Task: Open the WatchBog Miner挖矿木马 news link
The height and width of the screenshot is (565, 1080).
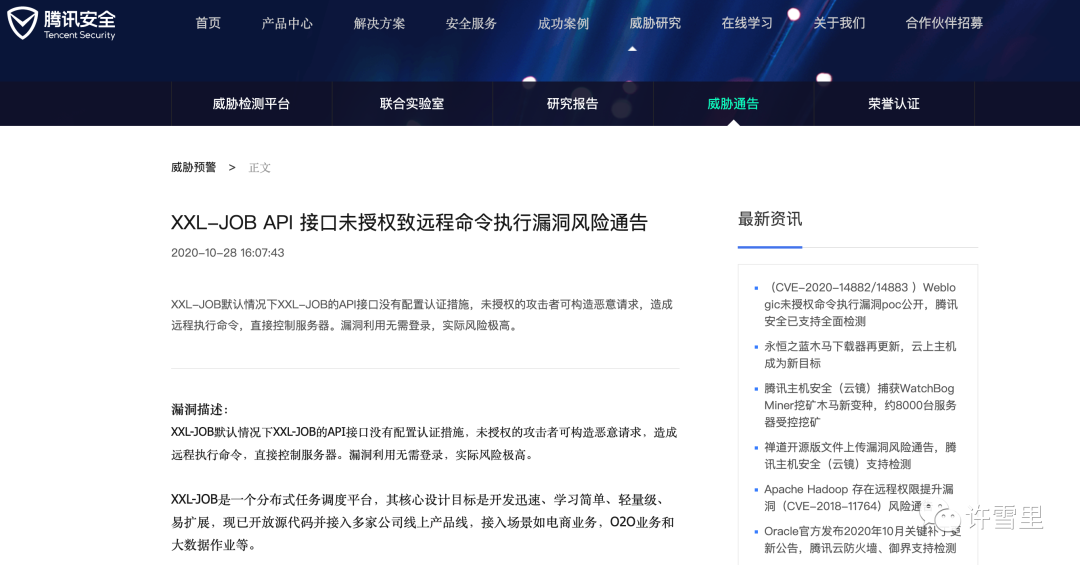Action: click(x=860, y=405)
